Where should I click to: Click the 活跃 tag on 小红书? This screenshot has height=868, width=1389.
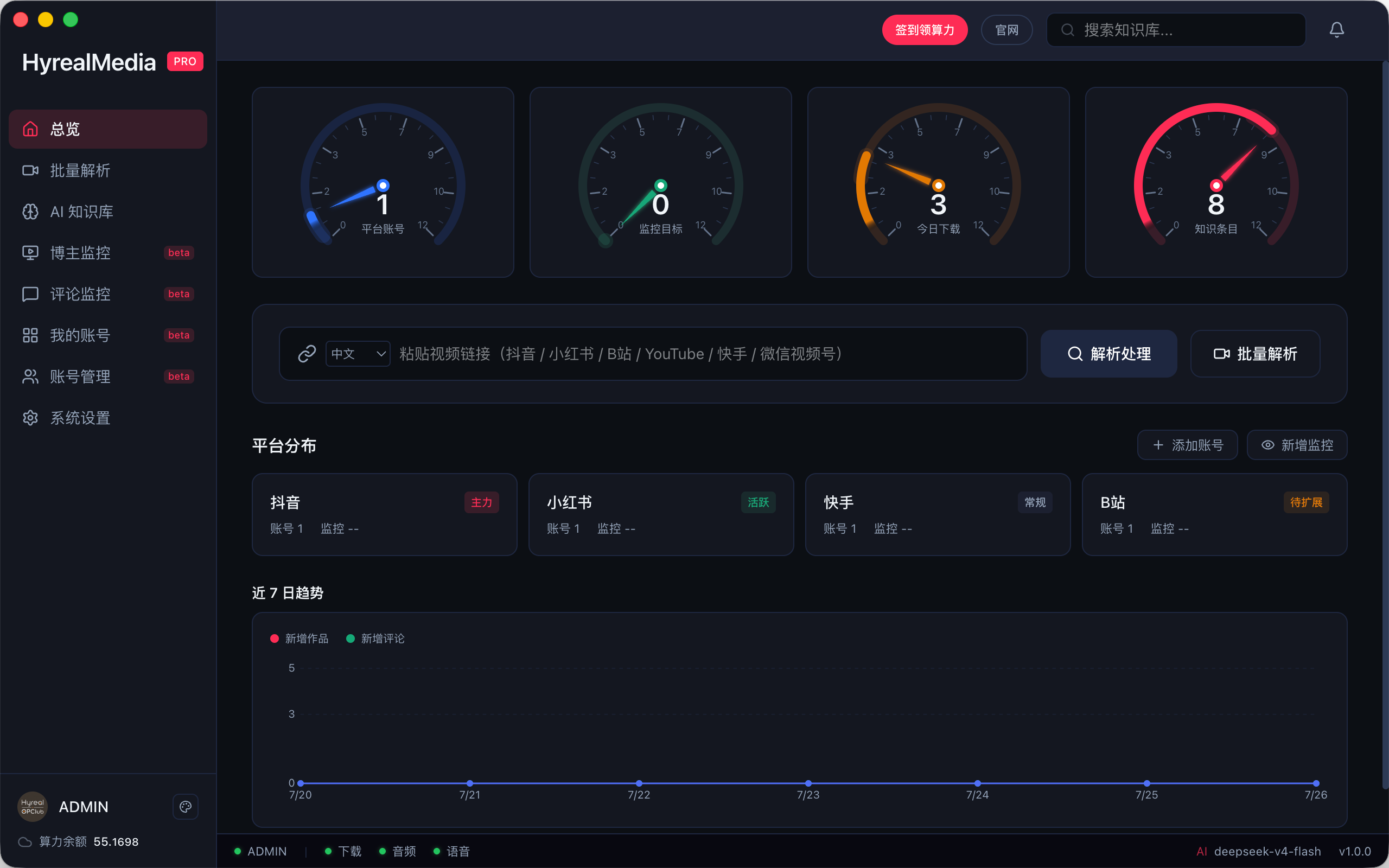pyautogui.click(x=758, y=502)
